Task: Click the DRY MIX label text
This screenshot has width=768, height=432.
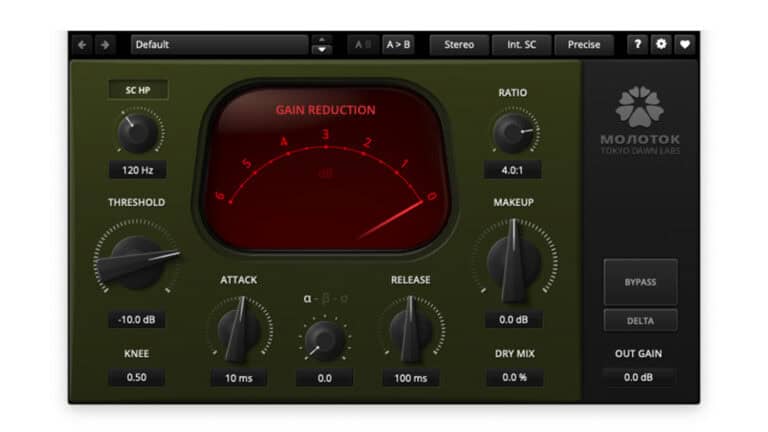Action: tap(515, 354)
